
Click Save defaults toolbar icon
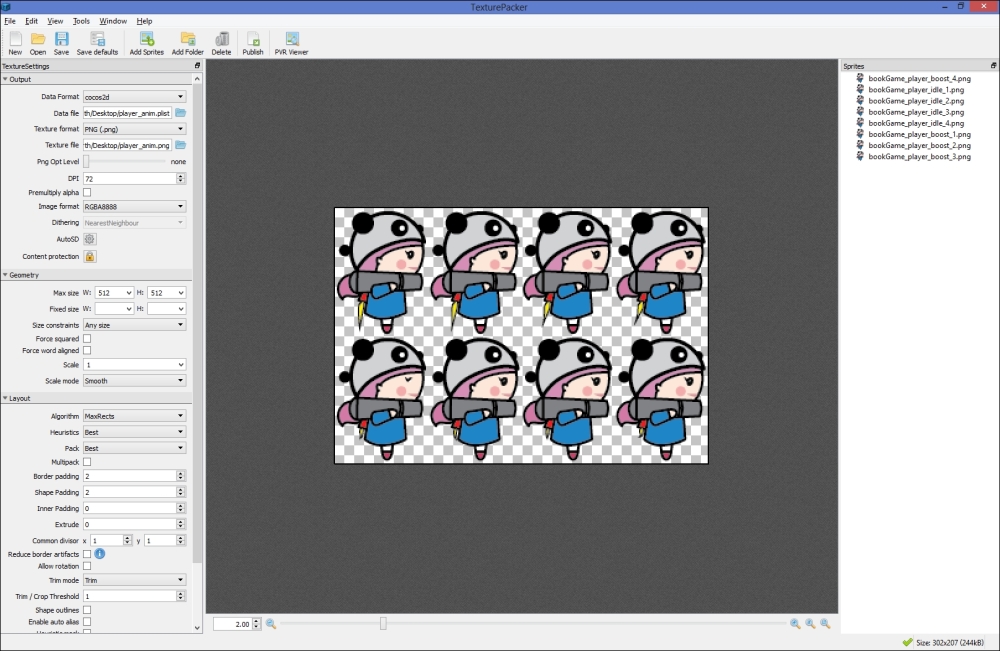coord(97,43)
